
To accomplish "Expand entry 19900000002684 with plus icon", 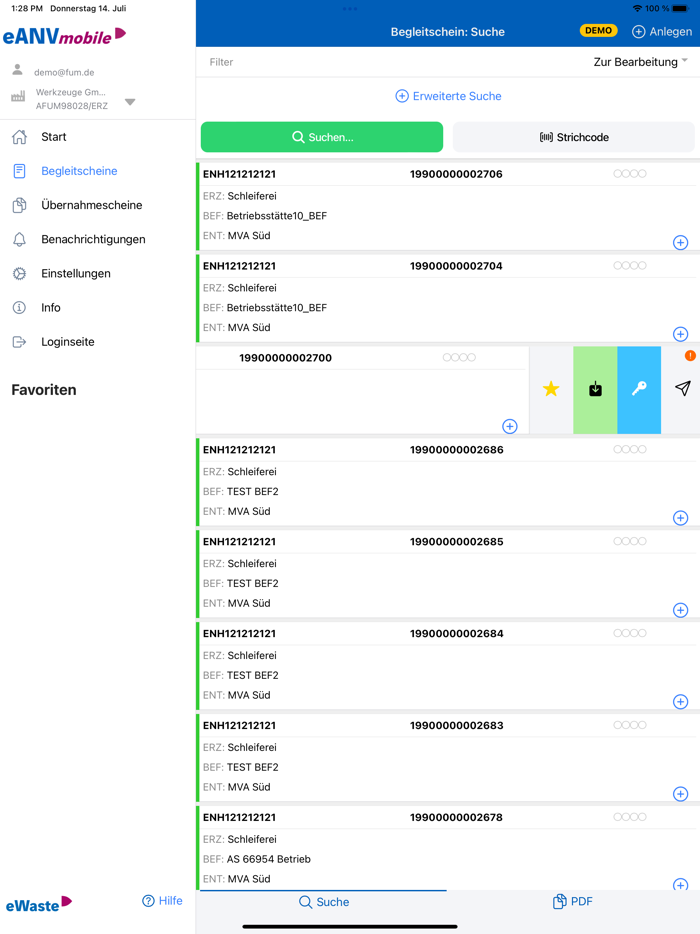I will (x=680, y=702).
